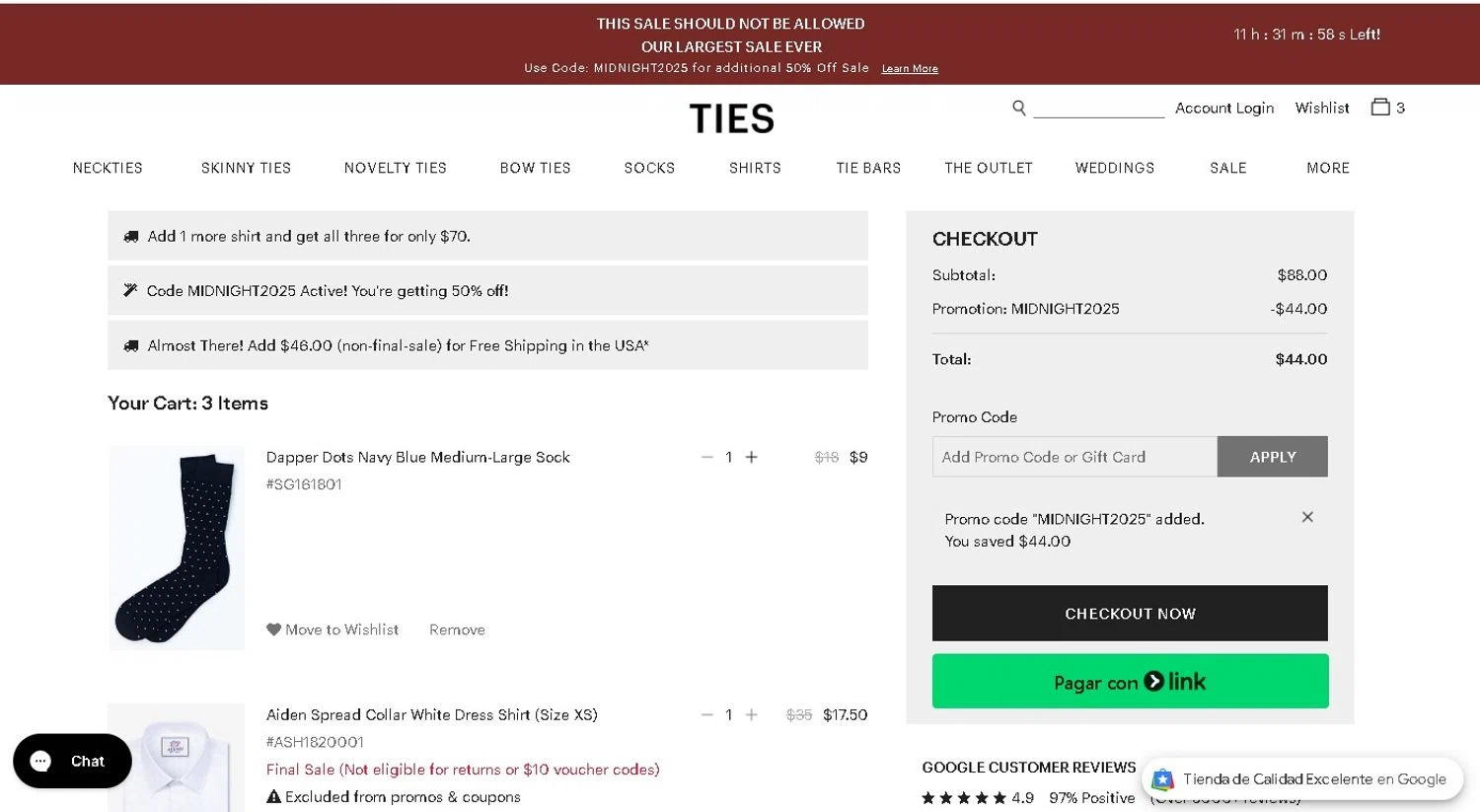Pay with the green Link button
The width and height of the screenshot is (1480, 812).
click(x=1130, y=681)
